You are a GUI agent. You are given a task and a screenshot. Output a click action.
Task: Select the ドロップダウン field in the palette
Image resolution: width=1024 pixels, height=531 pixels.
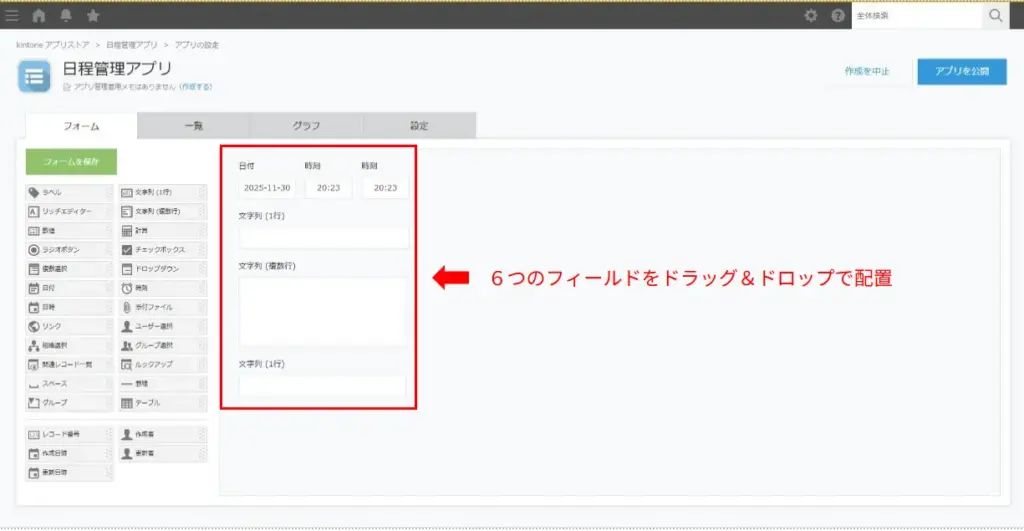pyautogui.click(x=163, y=268)
